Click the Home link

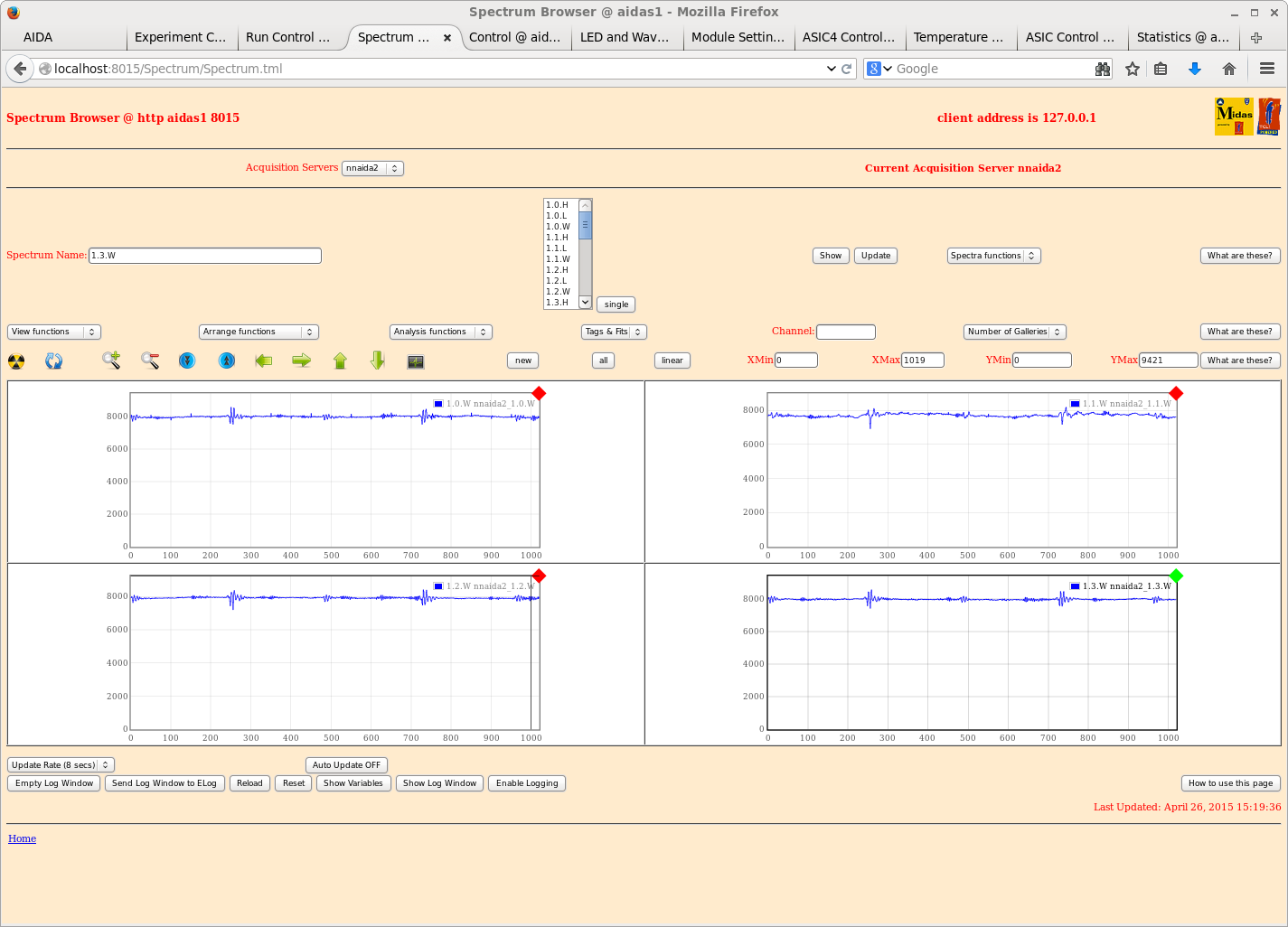23,838
